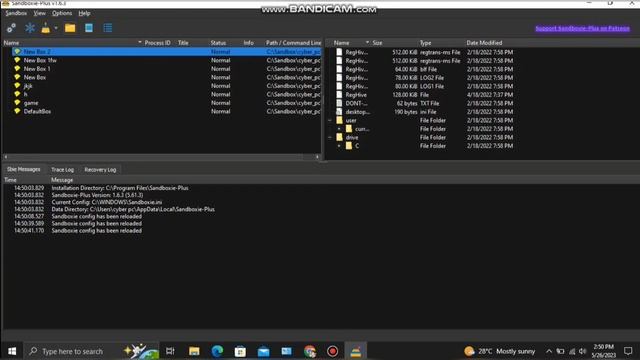Open the View menu
Image resolution: width=640 pixels, height=360 pixels.
[x=40, y=13]
